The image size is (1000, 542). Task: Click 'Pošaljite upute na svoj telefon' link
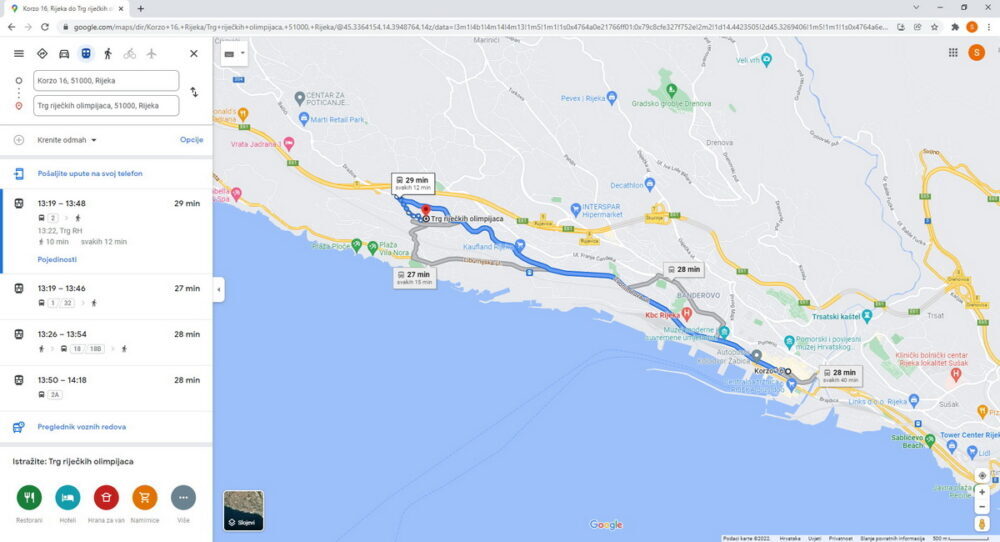(x=90, y=173)
